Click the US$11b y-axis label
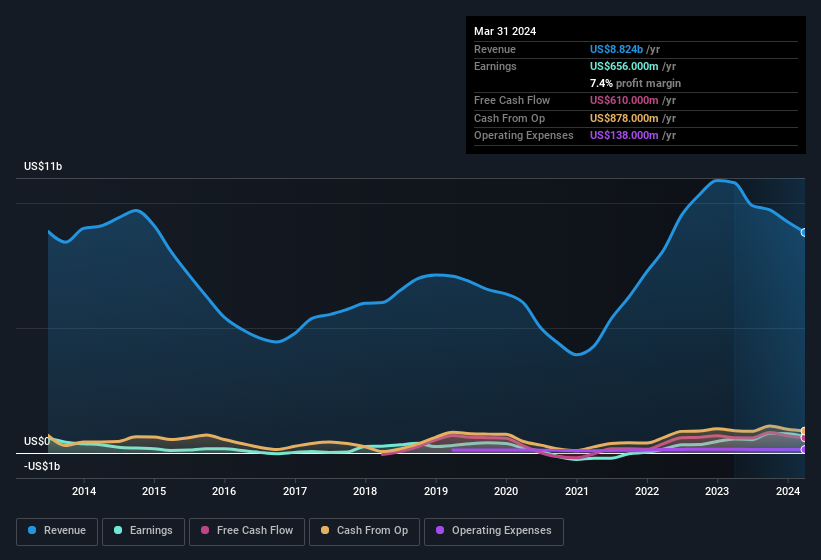The height and width of the screenshot is (560, 821). [x=43, y=166]
